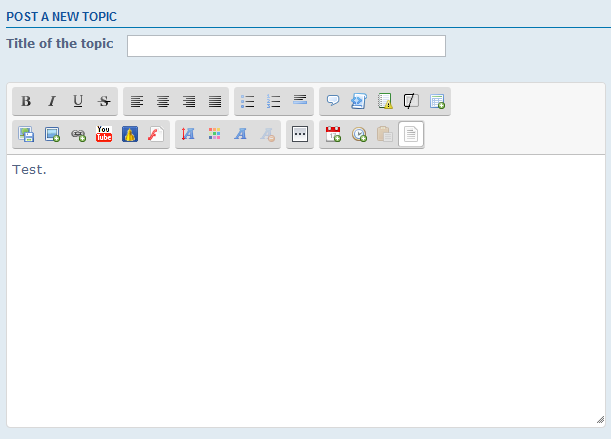Image resolution: width=611 pixels, height=439 pixels.
Task: Center align the text
Action: click(x=163, y=101)
